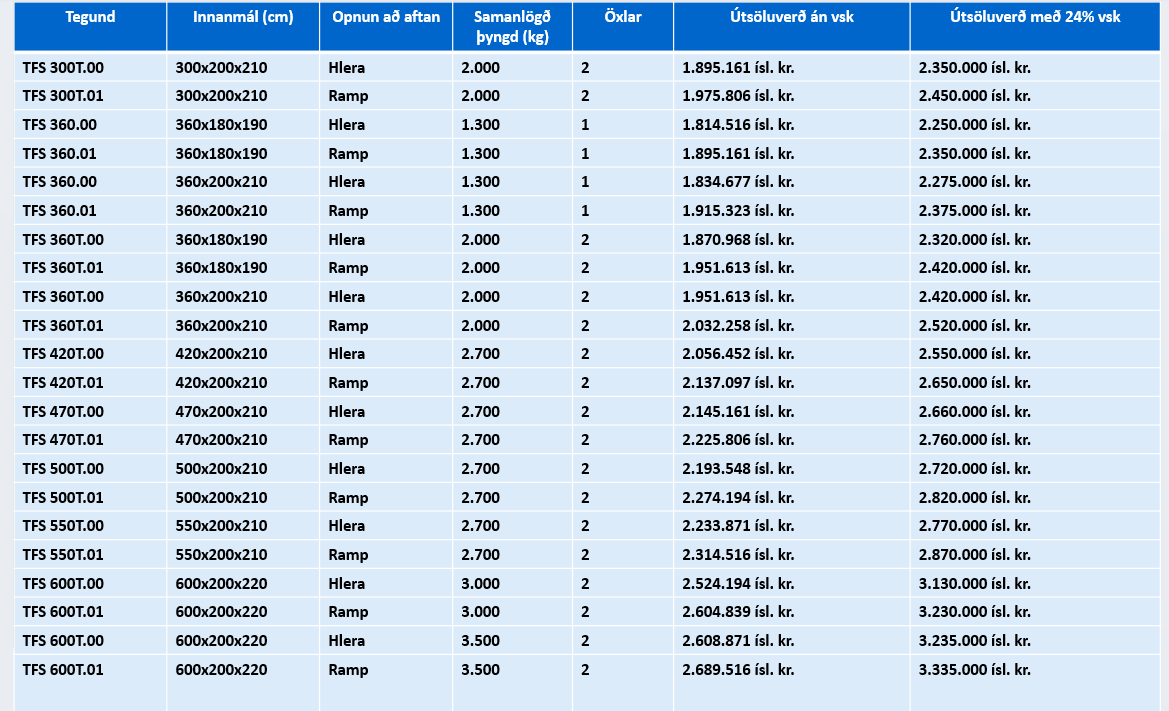The height and width of the screenshot is (711, 1169).
Task: Click VAT price 2.375.000 ísl. kr.
Action: [974, 211]
